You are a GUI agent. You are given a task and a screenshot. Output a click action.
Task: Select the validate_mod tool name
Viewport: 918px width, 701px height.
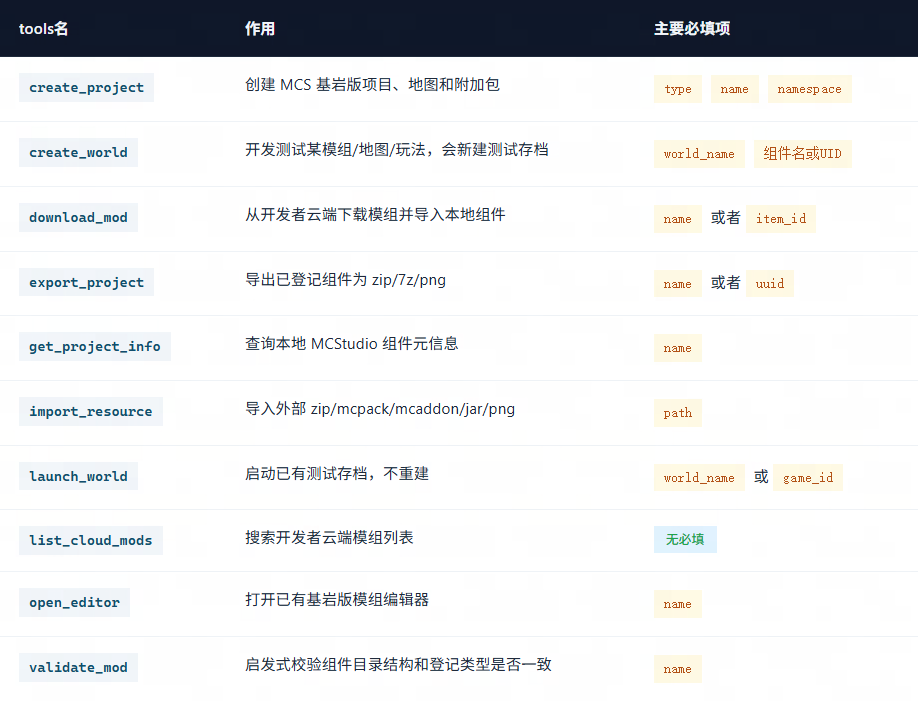tap(78, 667)
